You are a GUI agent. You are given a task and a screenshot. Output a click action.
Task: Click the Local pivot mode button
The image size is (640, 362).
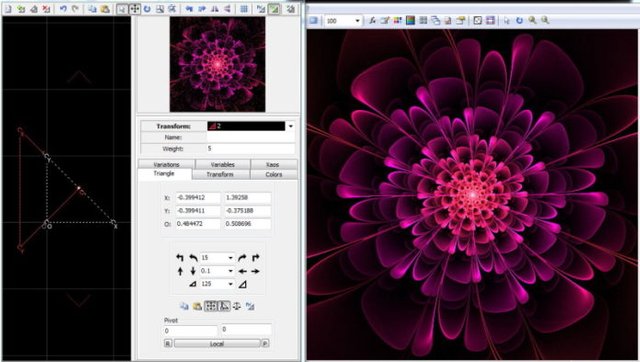(x=217, y=344)
